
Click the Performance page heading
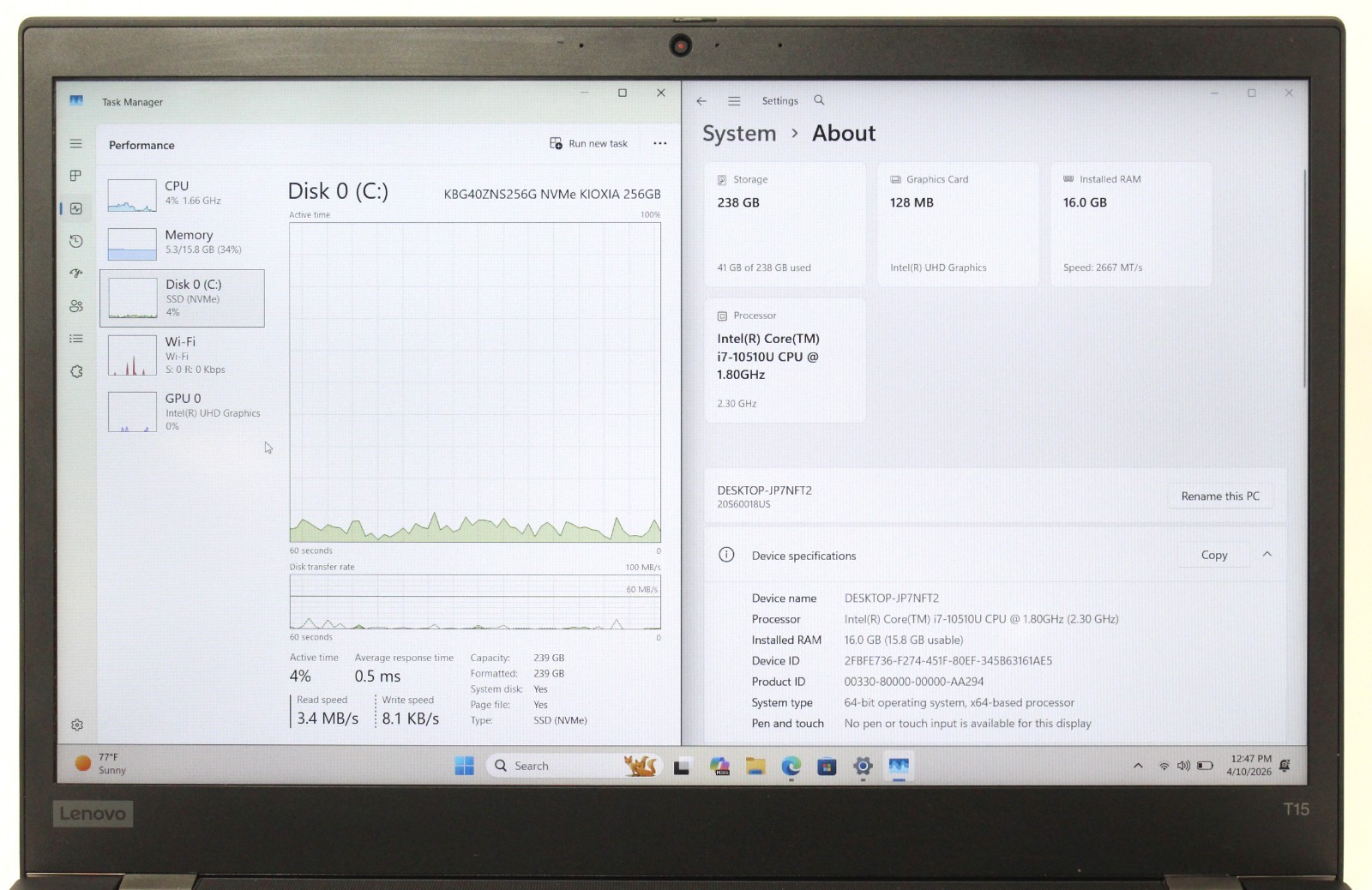point(141,146)
